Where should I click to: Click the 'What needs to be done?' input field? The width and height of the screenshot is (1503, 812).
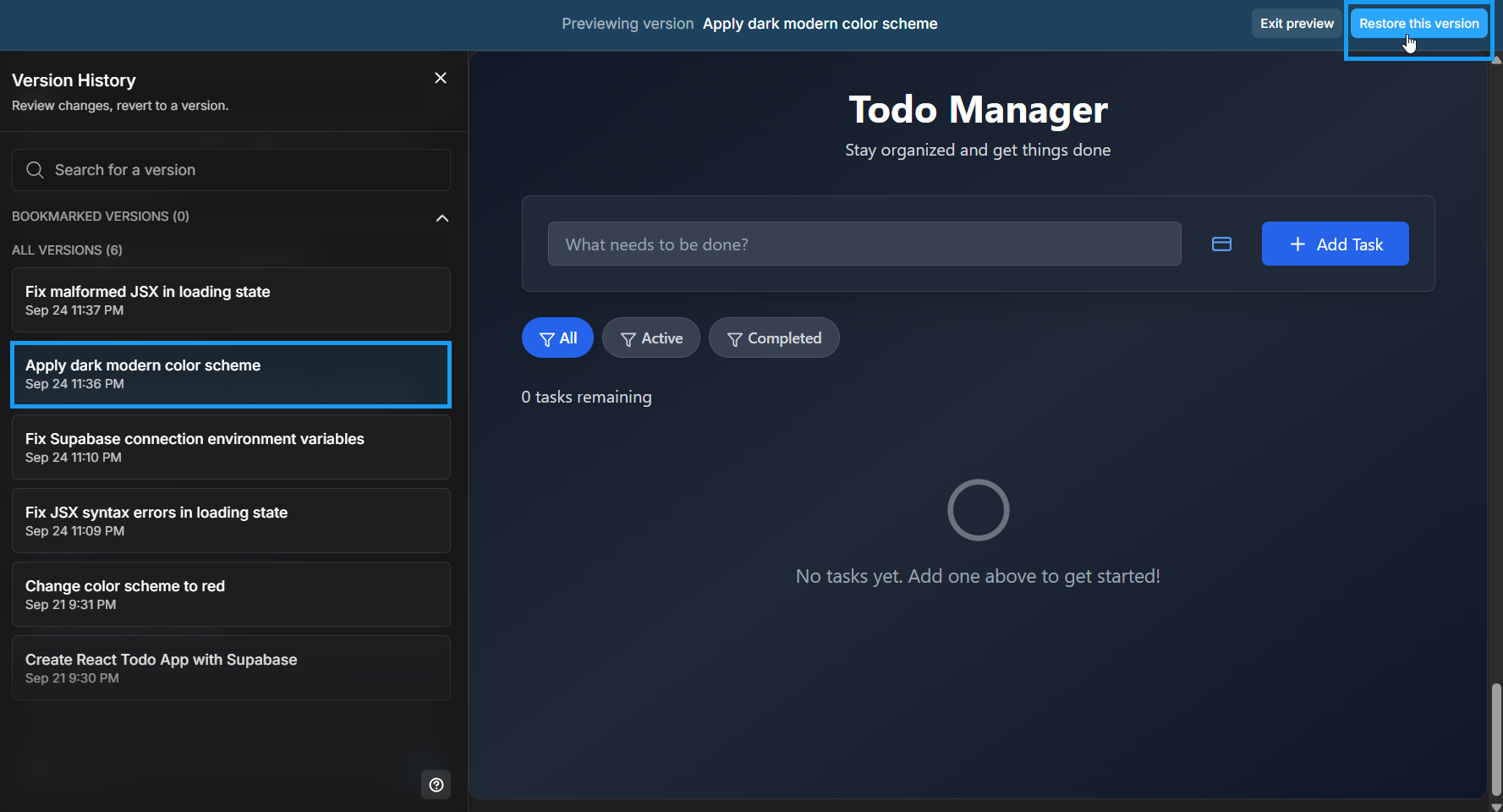pyautogui.click(x=864, y=244)
